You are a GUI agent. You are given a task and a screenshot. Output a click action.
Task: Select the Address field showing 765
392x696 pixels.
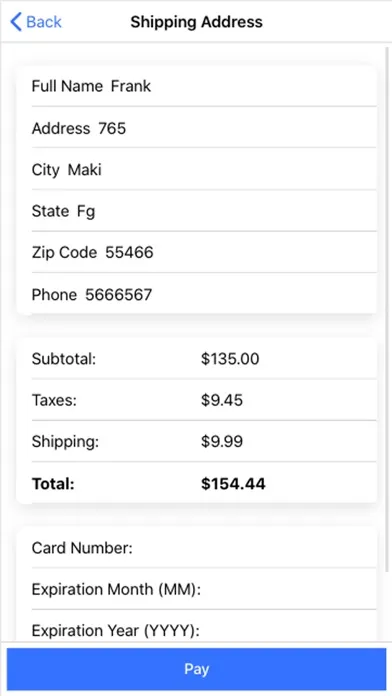(204, 128)
